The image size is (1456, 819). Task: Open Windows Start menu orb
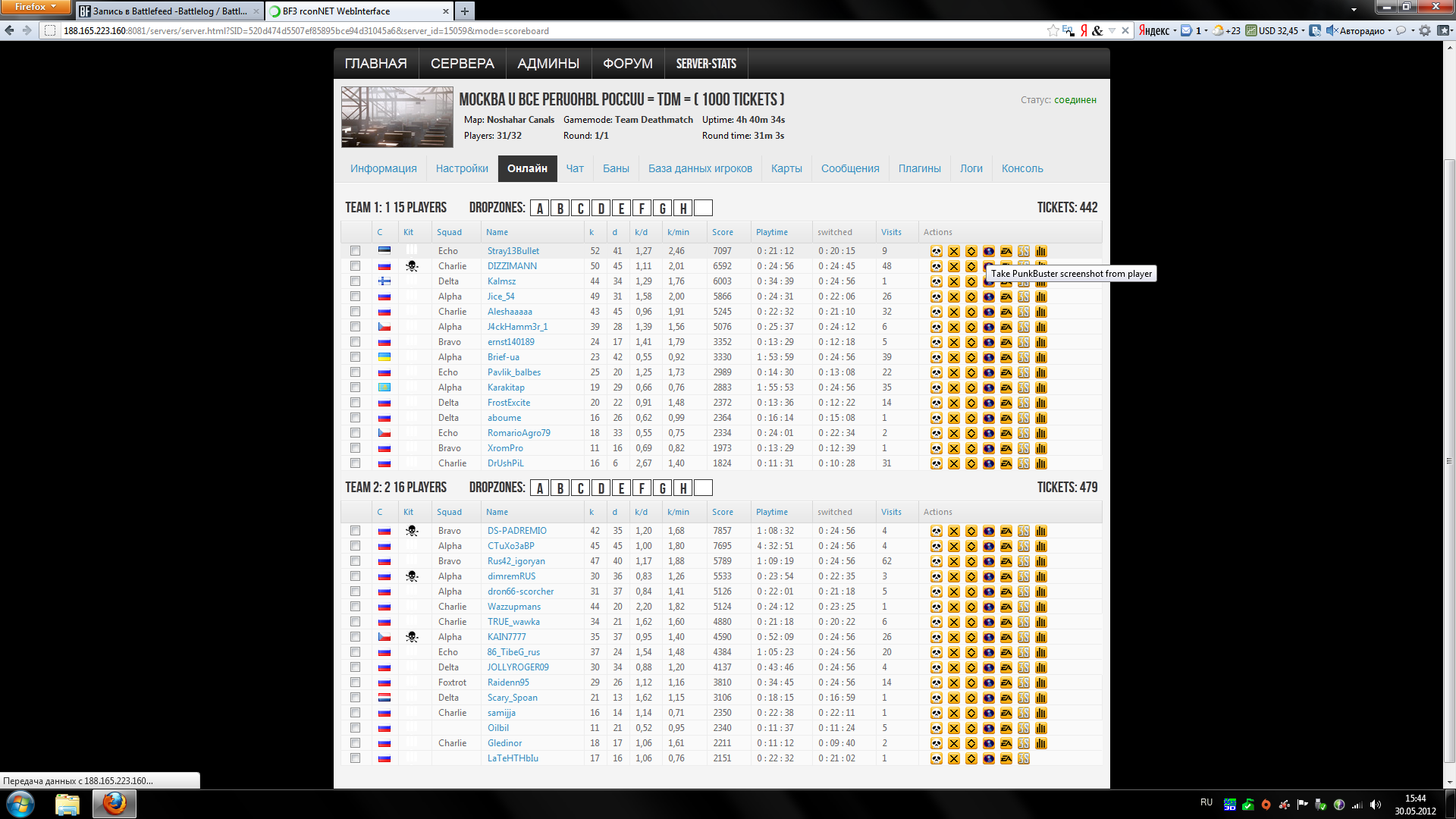(20, 804)
